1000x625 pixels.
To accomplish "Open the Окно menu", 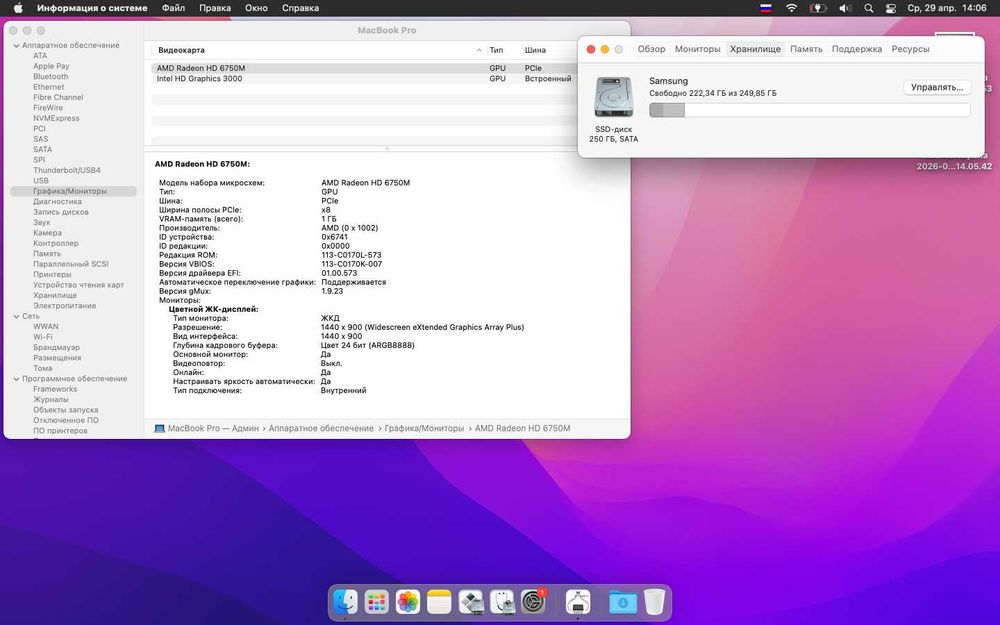I will point(256,8).
